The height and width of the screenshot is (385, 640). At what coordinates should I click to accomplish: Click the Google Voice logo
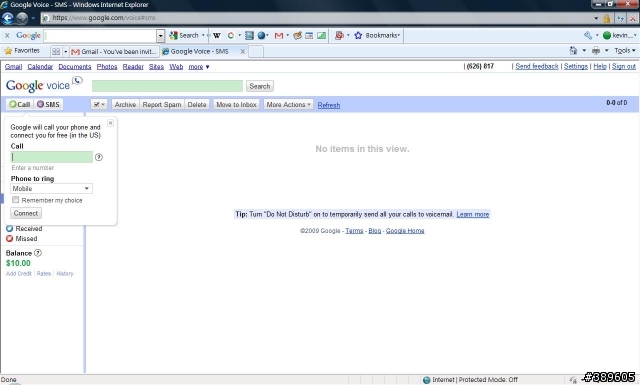click(x=44, y=85)
